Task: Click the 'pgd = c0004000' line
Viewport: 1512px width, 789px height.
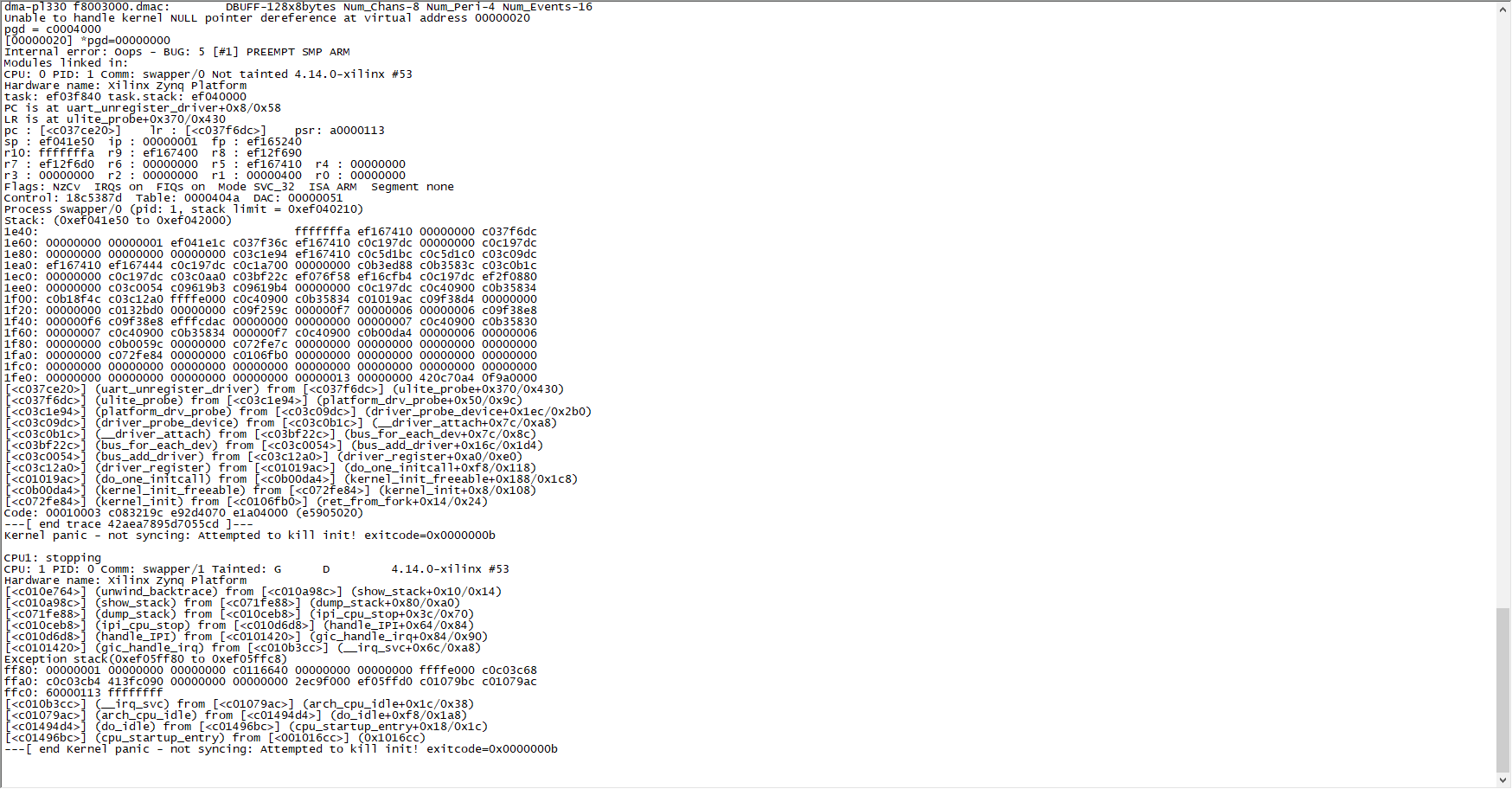Action: point(53,29)
